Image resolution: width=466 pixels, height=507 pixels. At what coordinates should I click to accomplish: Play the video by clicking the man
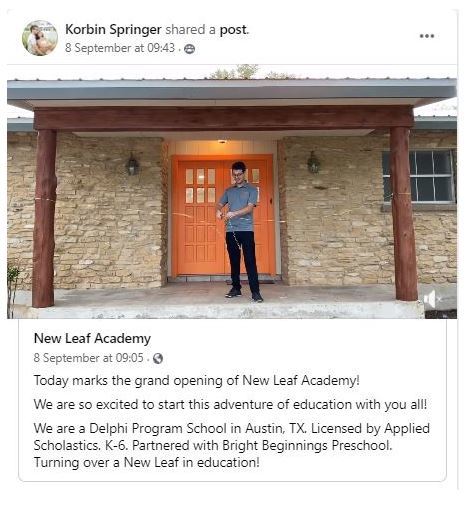[x=241, y=231]
